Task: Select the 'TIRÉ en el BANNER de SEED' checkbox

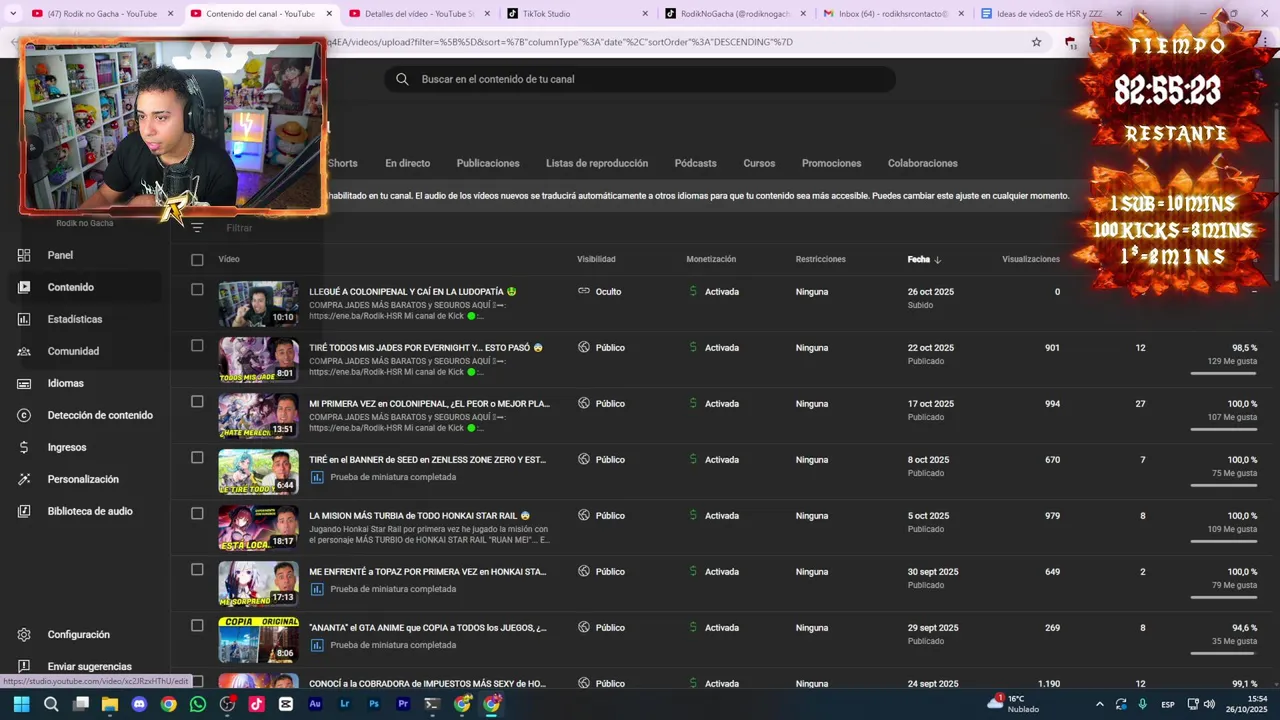Action: [197, 458]
